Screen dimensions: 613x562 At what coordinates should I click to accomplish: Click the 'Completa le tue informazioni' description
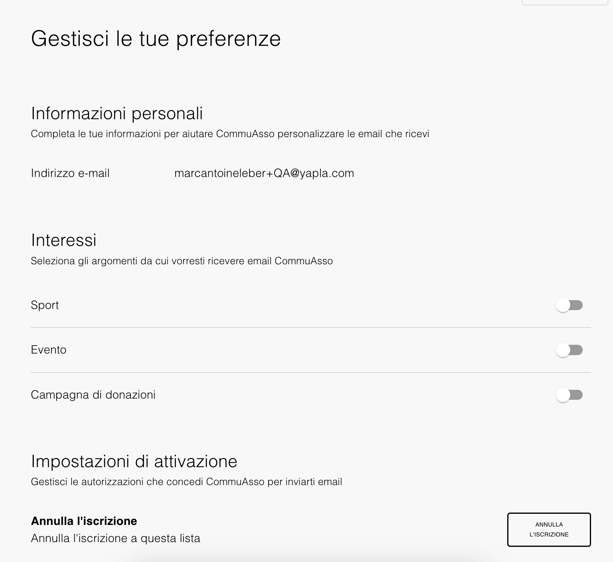pyautogui.click(x=230, y=134)
